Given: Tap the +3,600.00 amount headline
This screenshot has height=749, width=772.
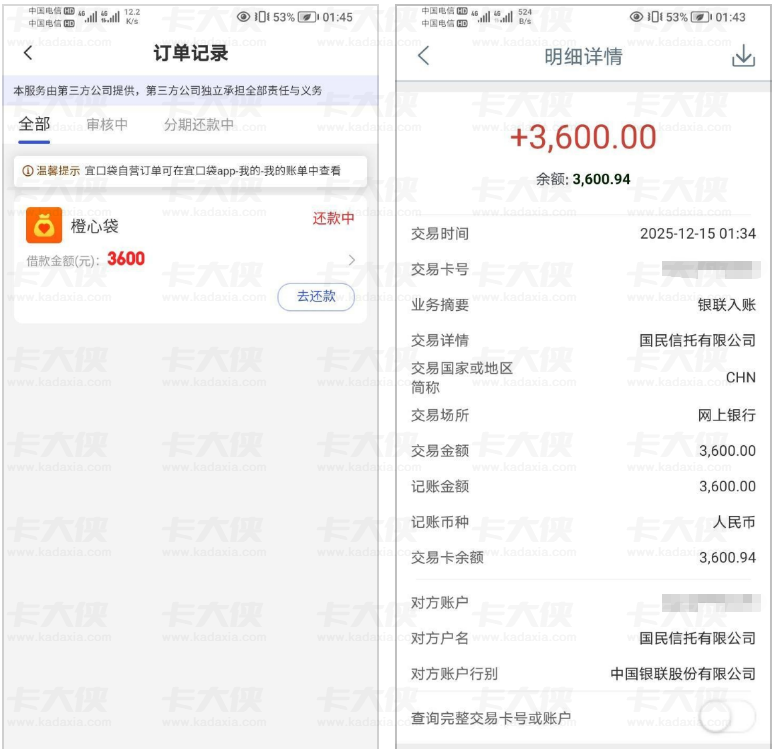Looking at the screenshot, I should pyautogui.click(x=583, y=137).
